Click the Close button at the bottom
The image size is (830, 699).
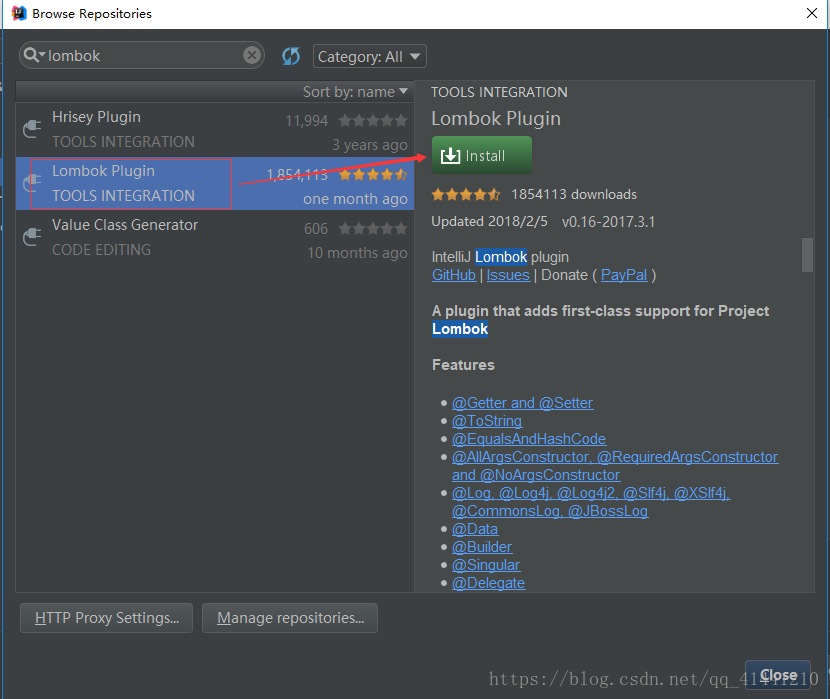(778, 675)
